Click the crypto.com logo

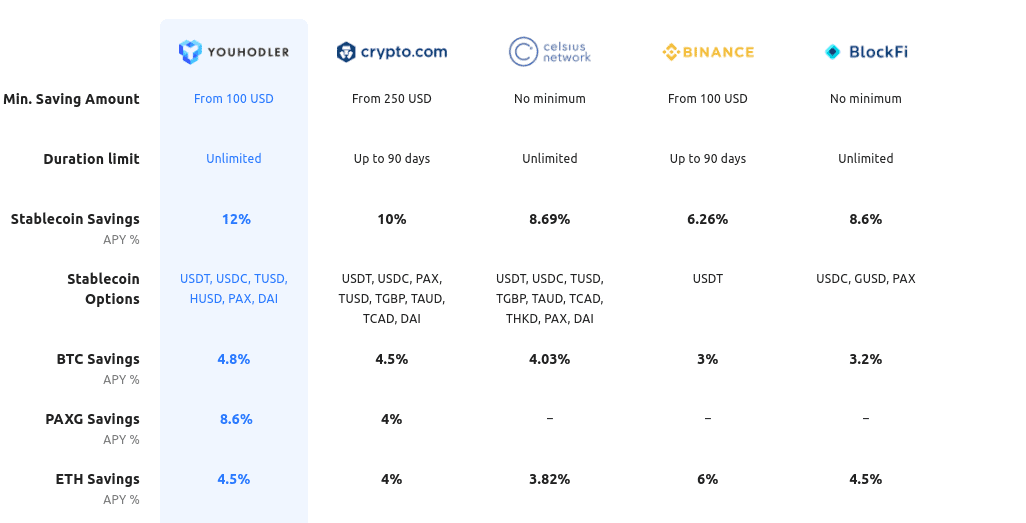click(x=392, y=52)
